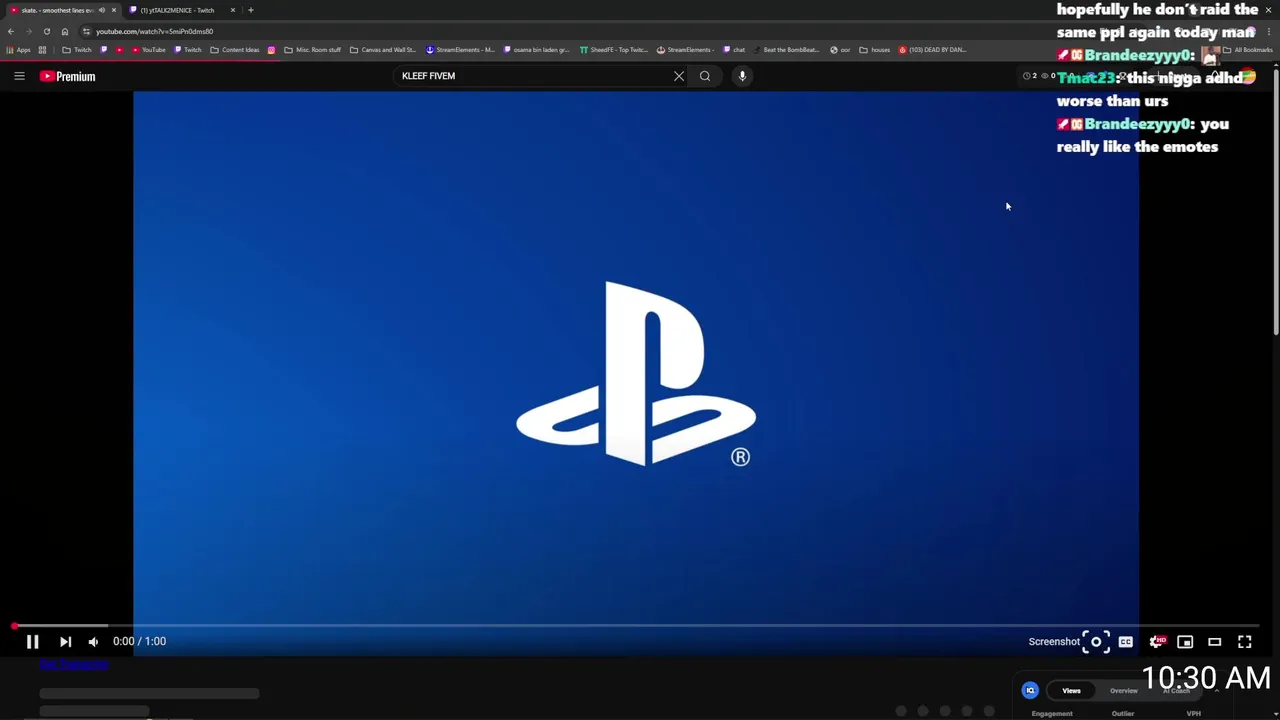Select the Views tab in analytics widget
The height and width of the screenshot is (720, 1280).
click(1071, 691)
